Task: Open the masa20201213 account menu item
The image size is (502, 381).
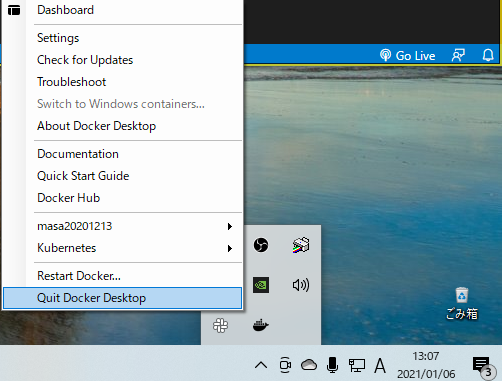Action: click(122, 226)
